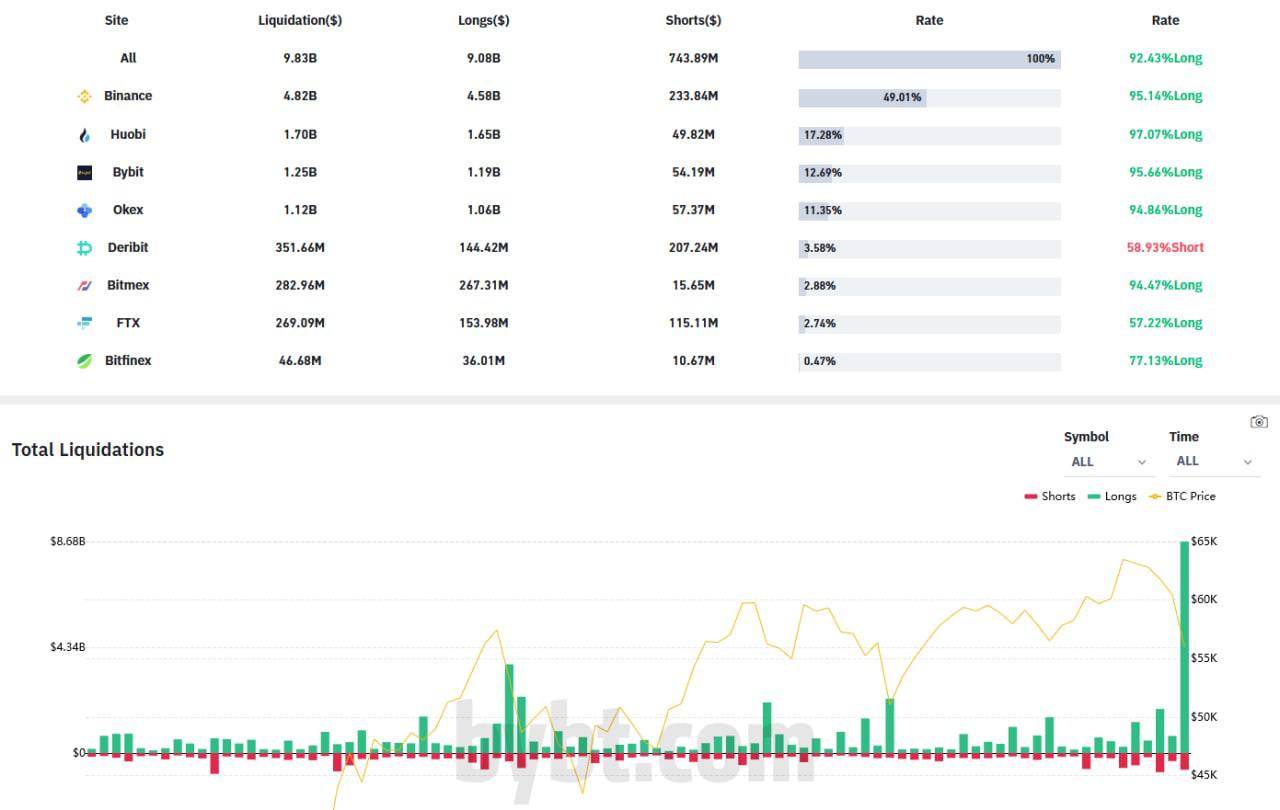Click the Bitmex logo icon
This screenshot has height=810, width=1280.
pos(85,286)
